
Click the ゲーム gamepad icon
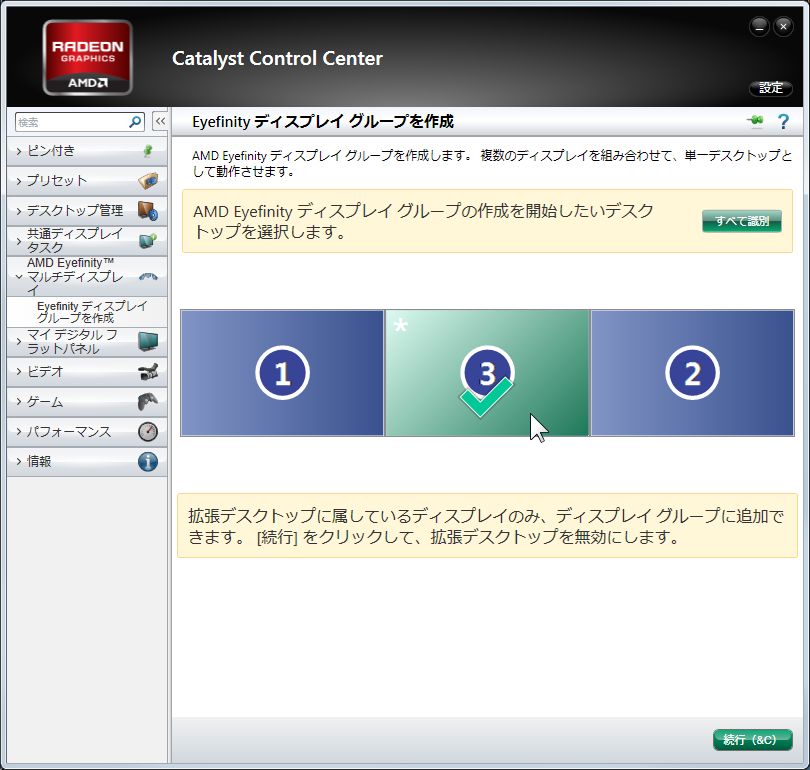148,402
